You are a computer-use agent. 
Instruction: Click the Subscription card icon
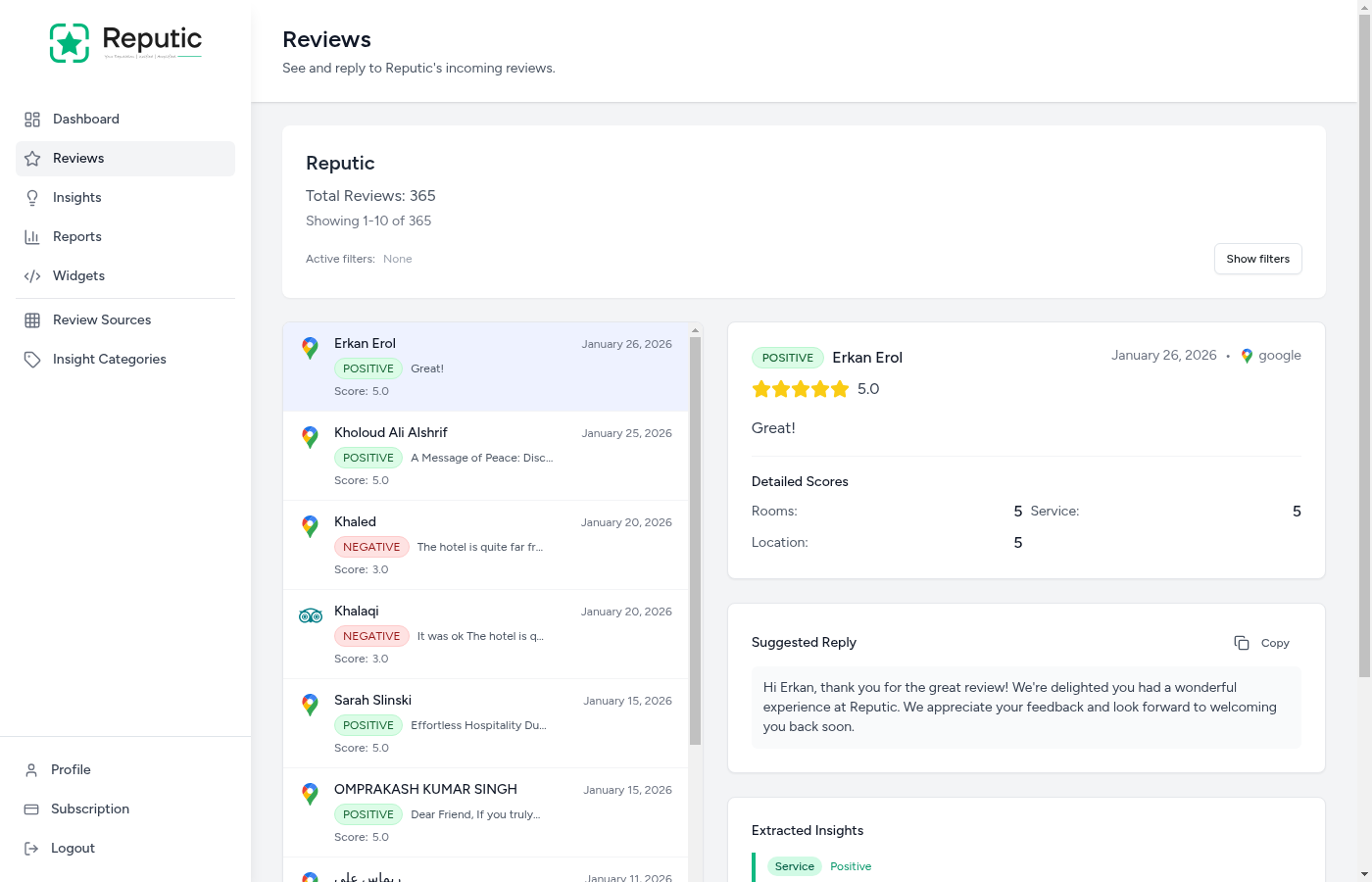[31, 808]
